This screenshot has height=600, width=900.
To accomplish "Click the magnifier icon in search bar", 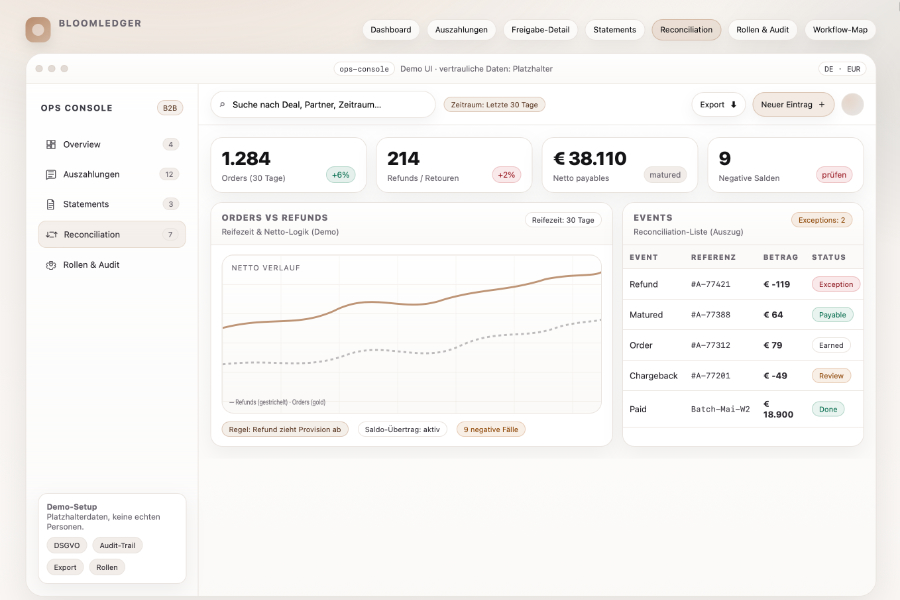I will (222, 104).
